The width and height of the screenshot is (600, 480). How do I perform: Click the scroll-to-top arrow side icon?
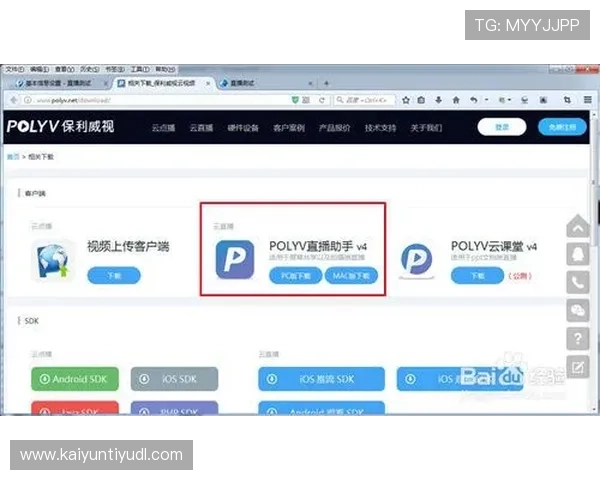tap(578, 227)
